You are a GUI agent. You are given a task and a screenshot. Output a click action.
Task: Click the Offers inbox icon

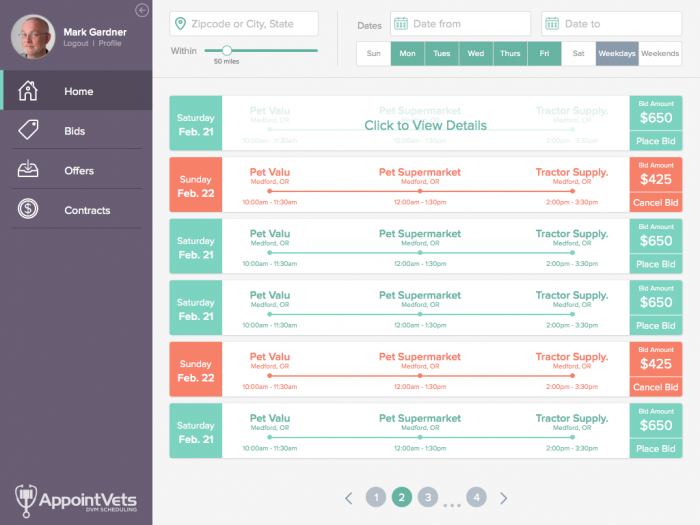pyautogui.click(x=28, y=169)
